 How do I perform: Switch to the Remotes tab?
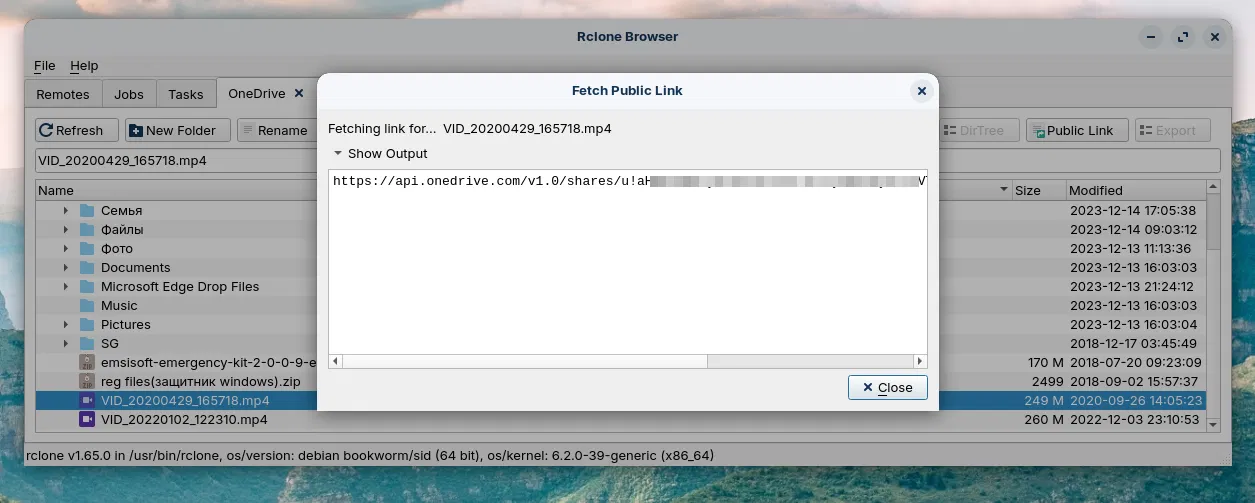pyautogui.click(x=63, y=94)
